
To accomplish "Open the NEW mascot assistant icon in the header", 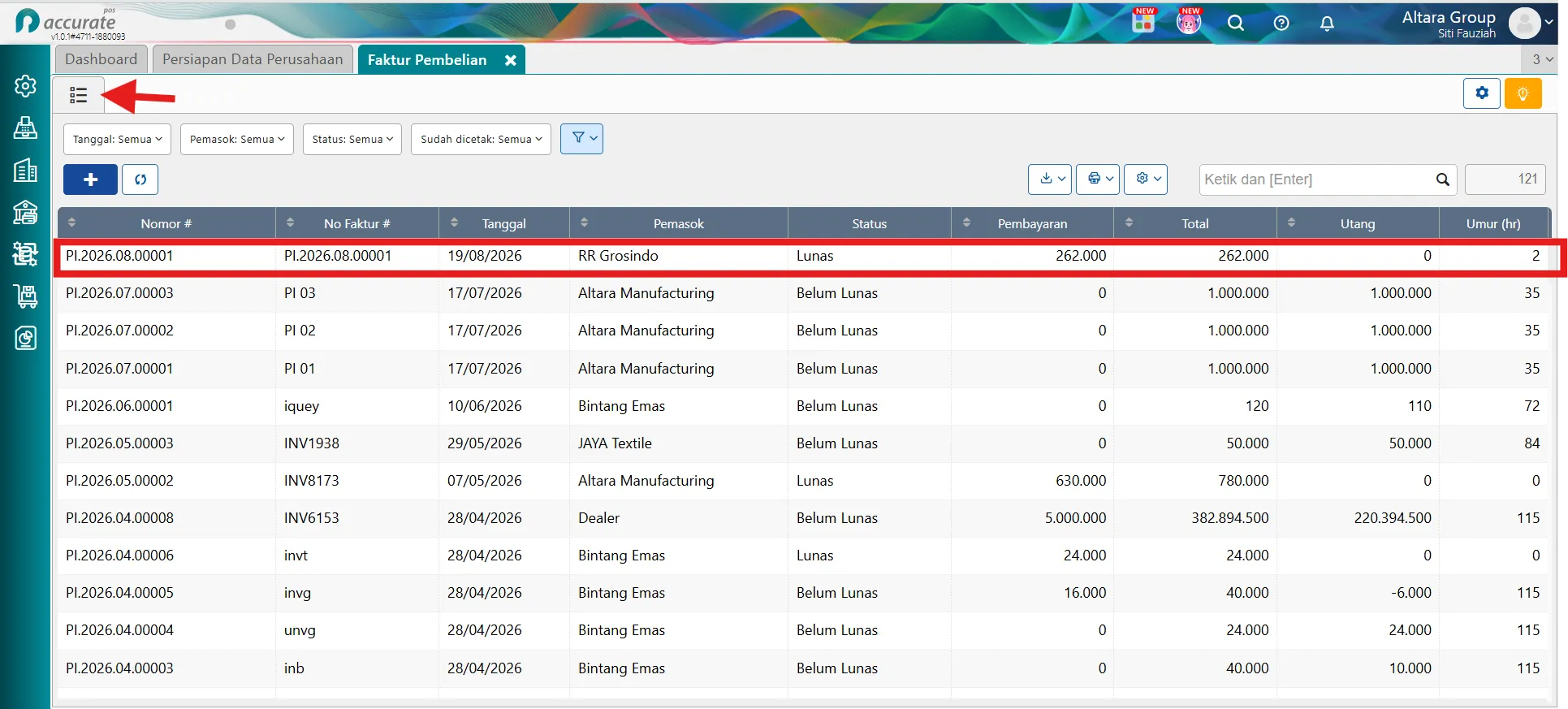I will (x=1189, y=22).
